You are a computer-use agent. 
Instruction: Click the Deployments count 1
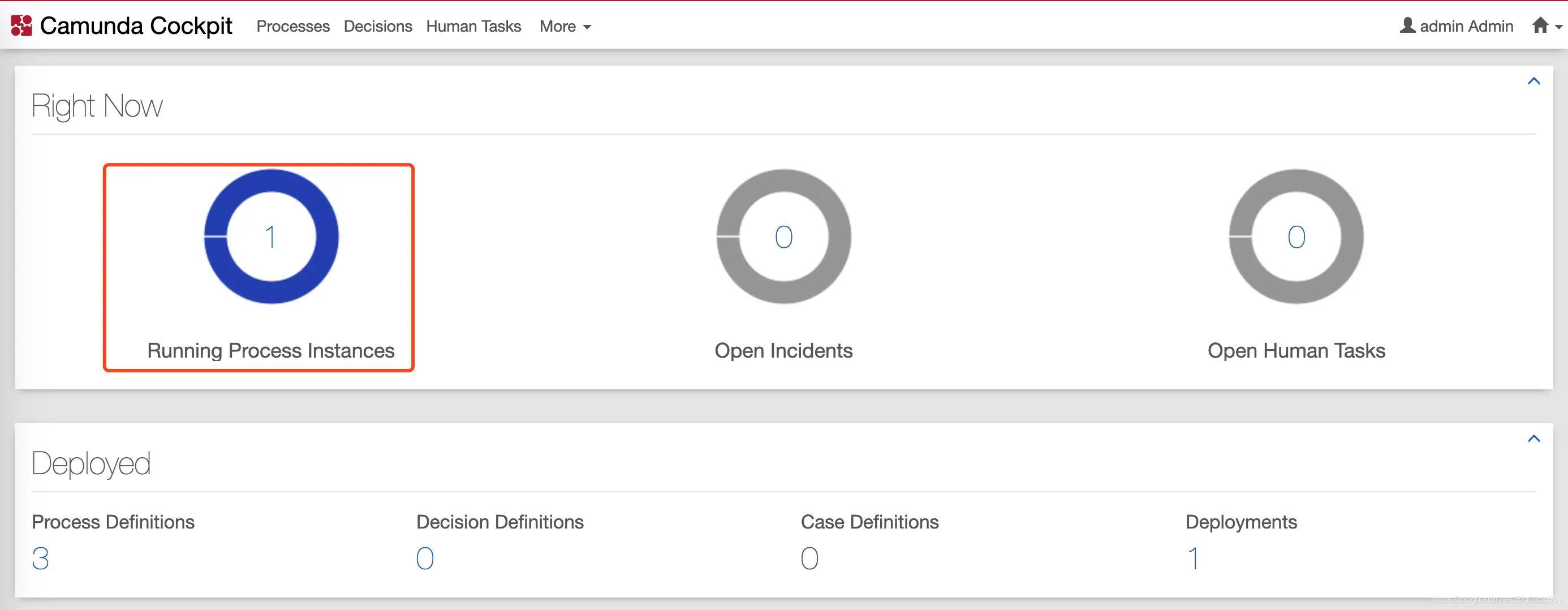[x=1194, y=559]
